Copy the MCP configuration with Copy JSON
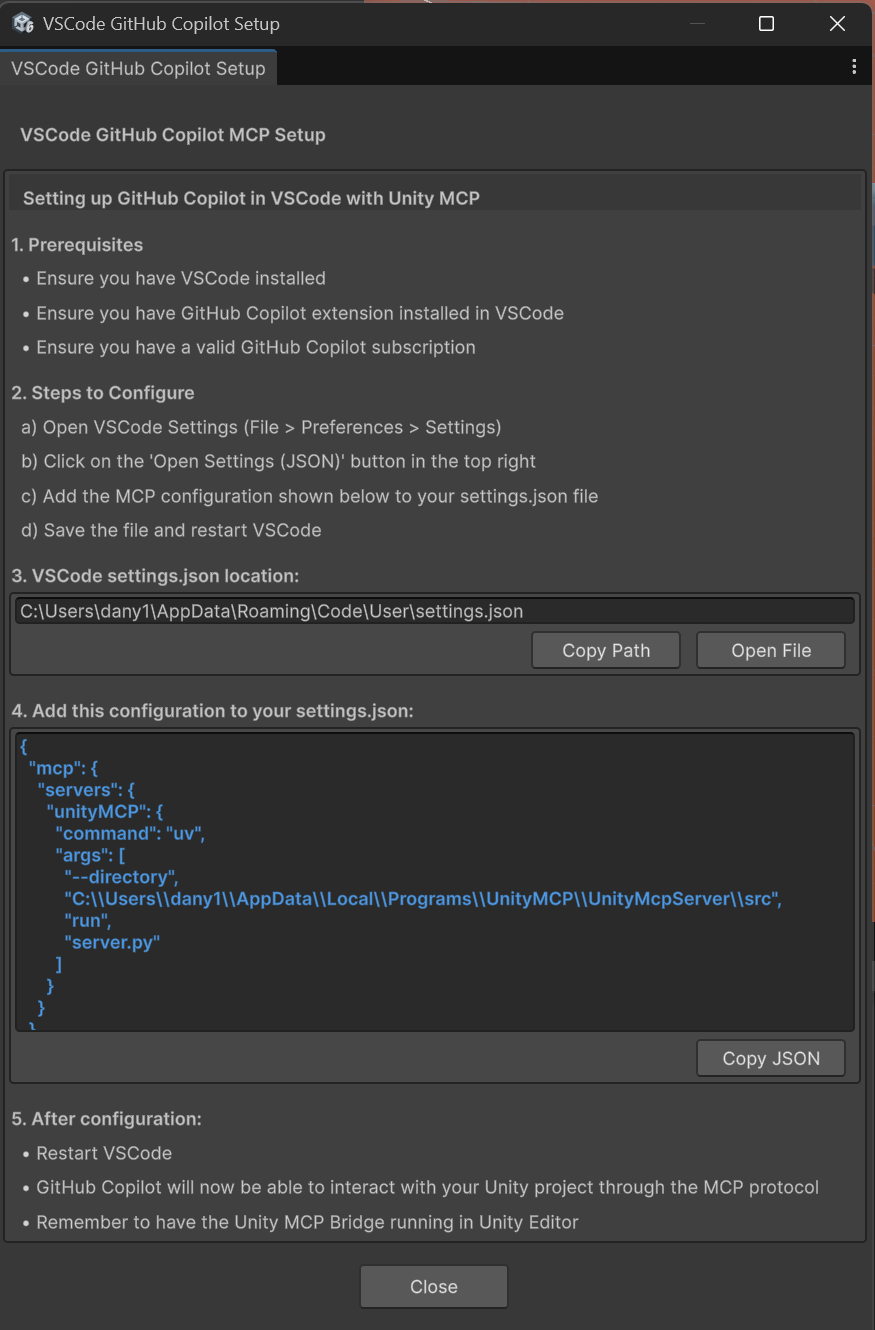The height and width of the screenshot is (1330, 875). [770, 1058]
